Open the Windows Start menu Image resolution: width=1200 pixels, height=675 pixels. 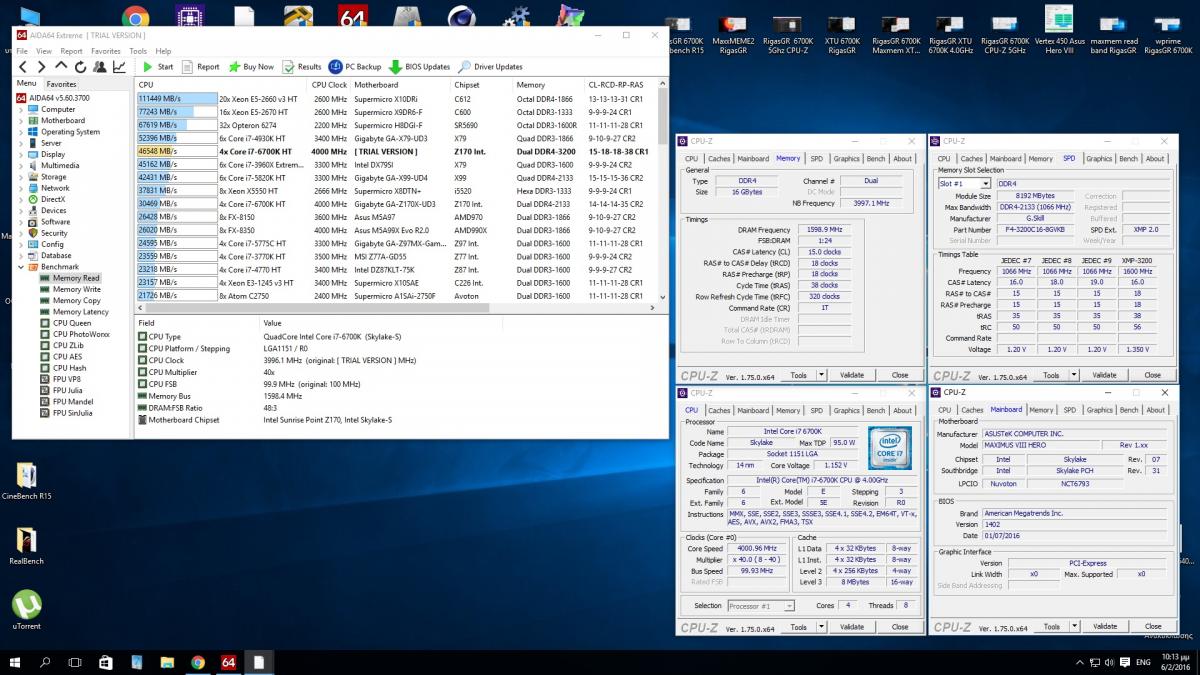click(x=15, y=662)
